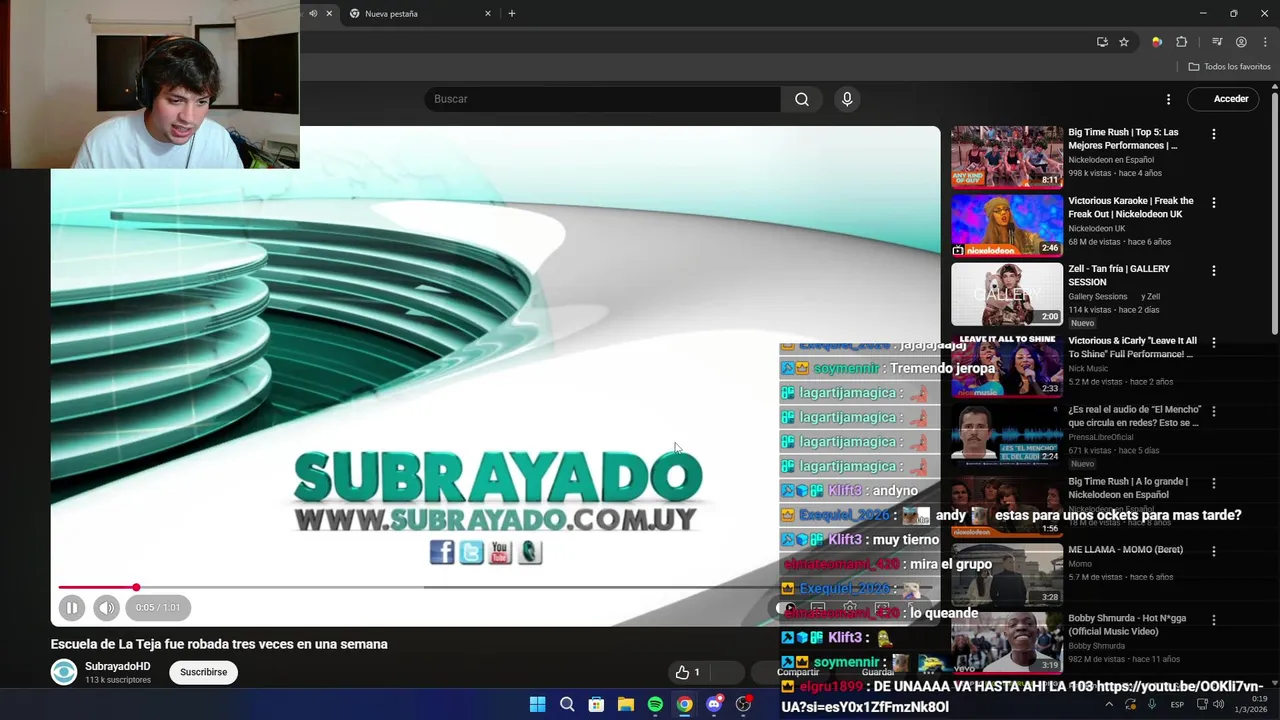Open Chrome's three-dot main menu

point(1266,42)
